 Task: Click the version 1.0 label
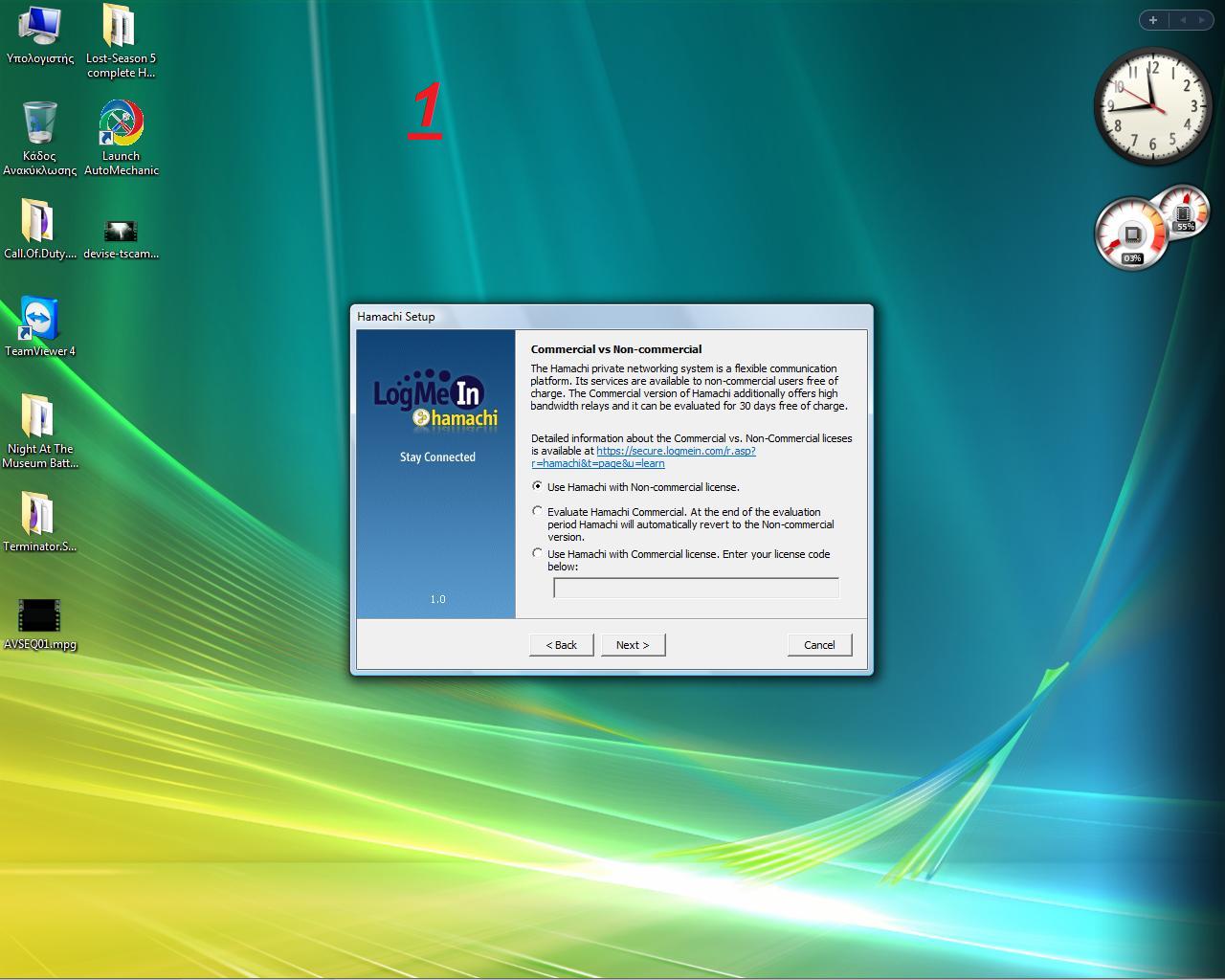click(437, 599)
